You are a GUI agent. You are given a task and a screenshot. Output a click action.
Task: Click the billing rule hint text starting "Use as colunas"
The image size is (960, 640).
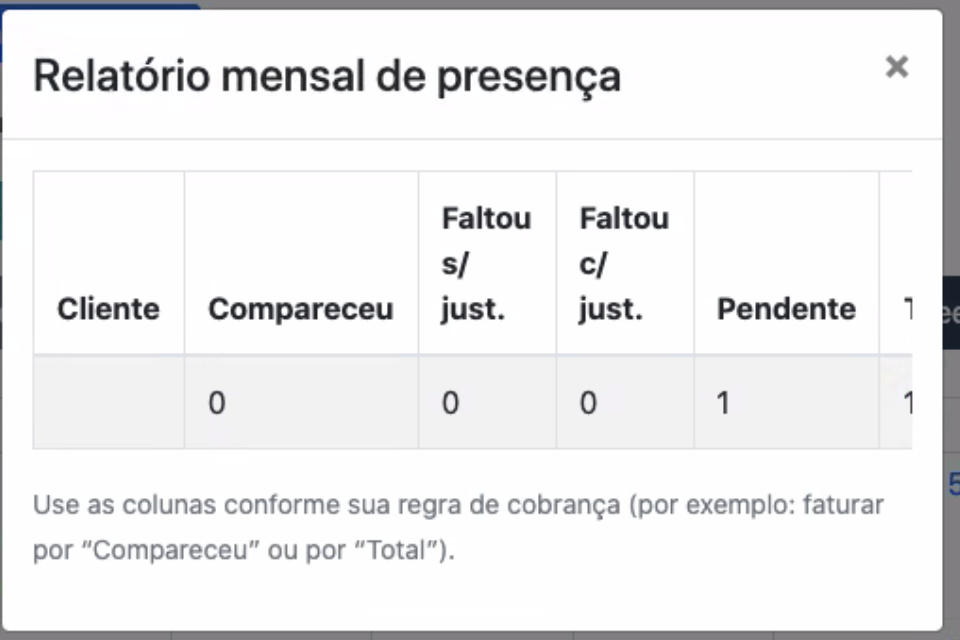pyautogui.click(x=458, y=505)
